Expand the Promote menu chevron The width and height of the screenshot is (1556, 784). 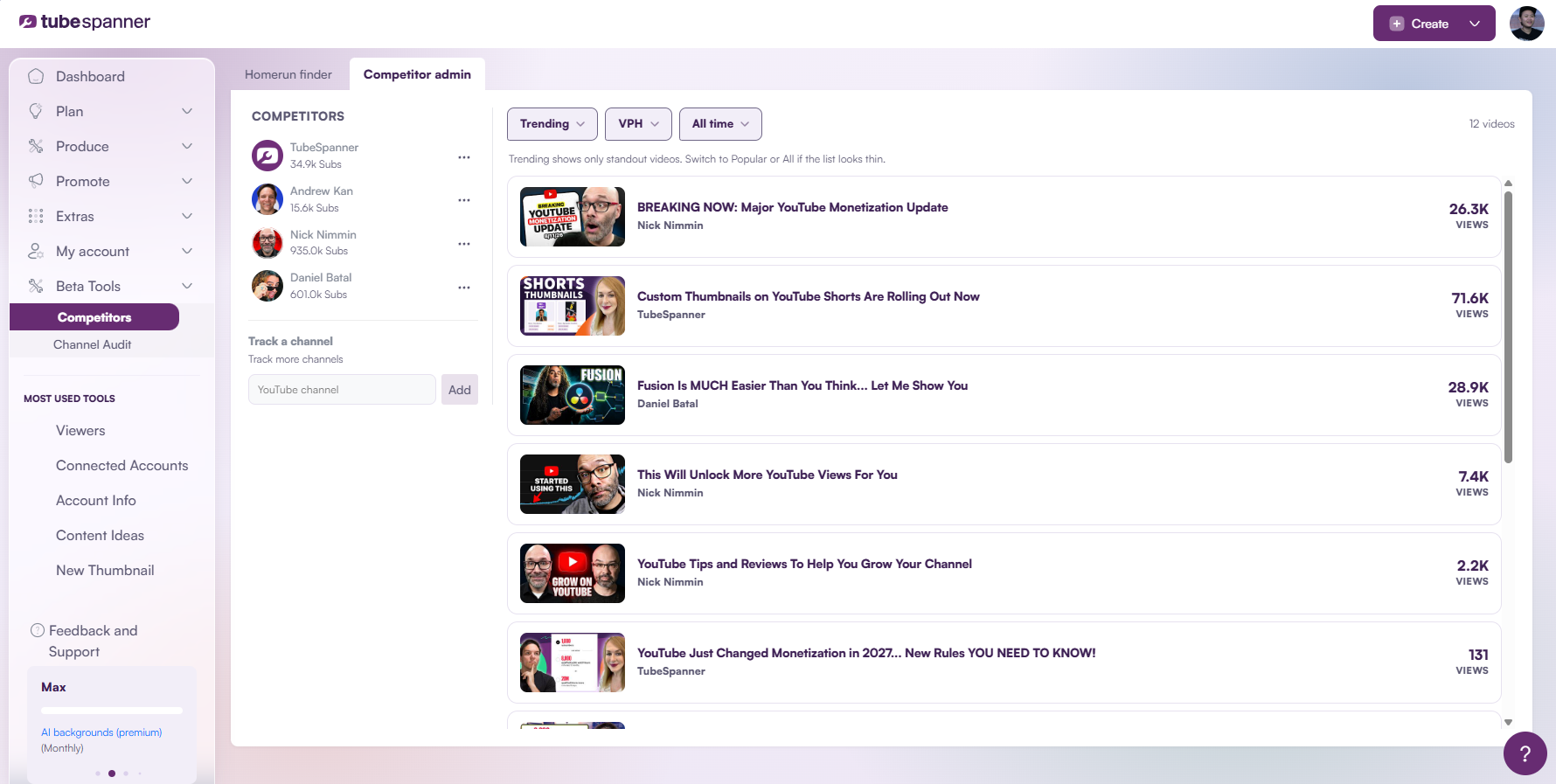(187, 181)
